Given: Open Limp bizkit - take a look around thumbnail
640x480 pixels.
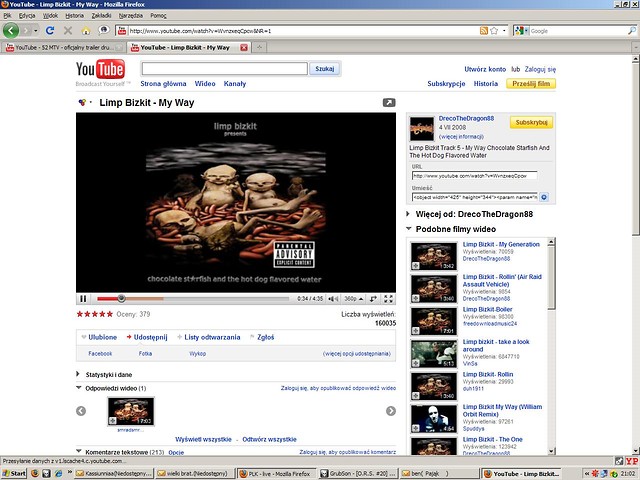Looking at the screenshot, I should (433, 354).
